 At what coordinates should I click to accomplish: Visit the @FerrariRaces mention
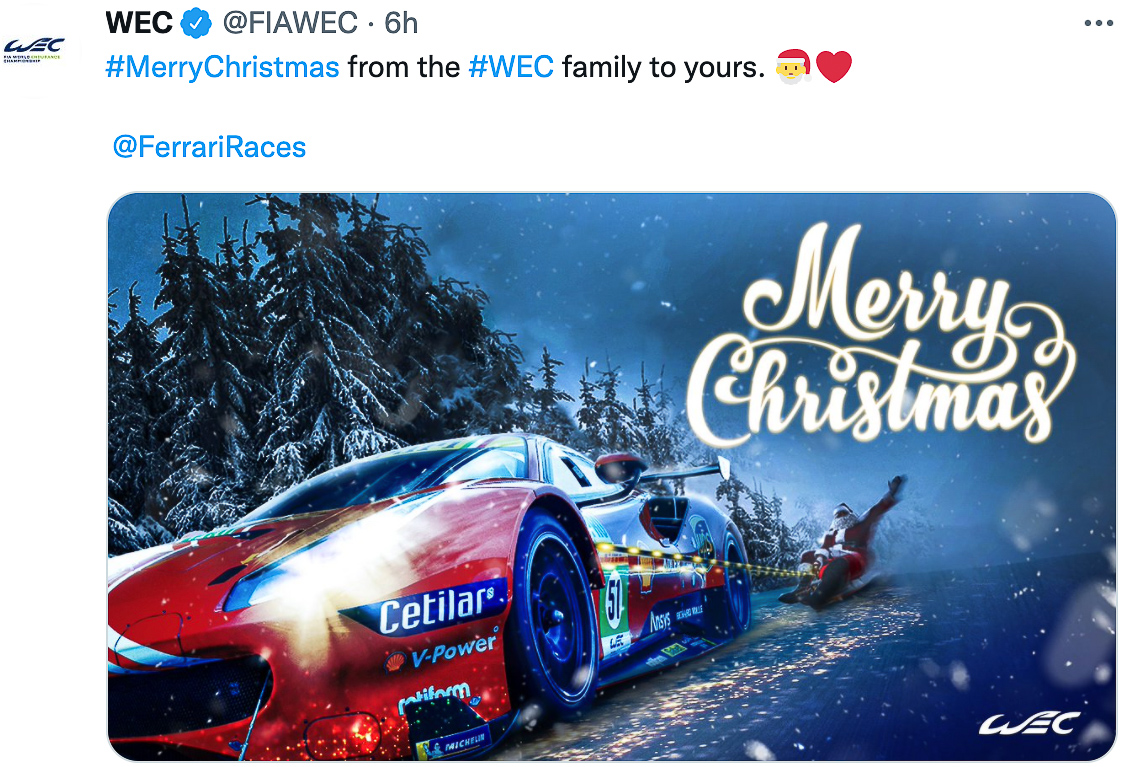pos(210,148)
